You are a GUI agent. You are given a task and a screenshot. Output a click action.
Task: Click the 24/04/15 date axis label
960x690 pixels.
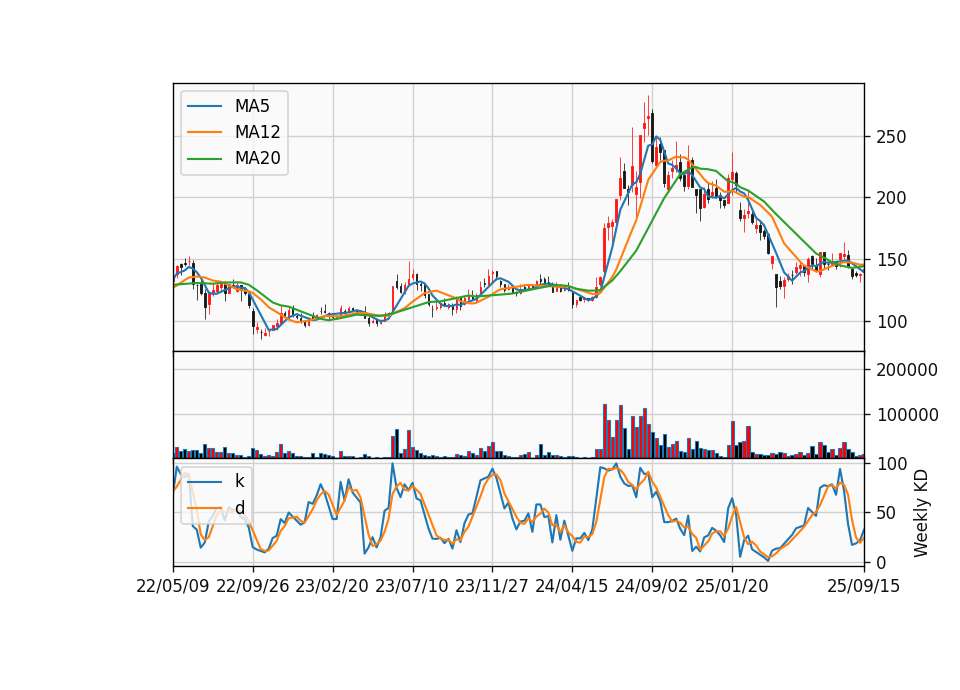[x=571, y=586]
